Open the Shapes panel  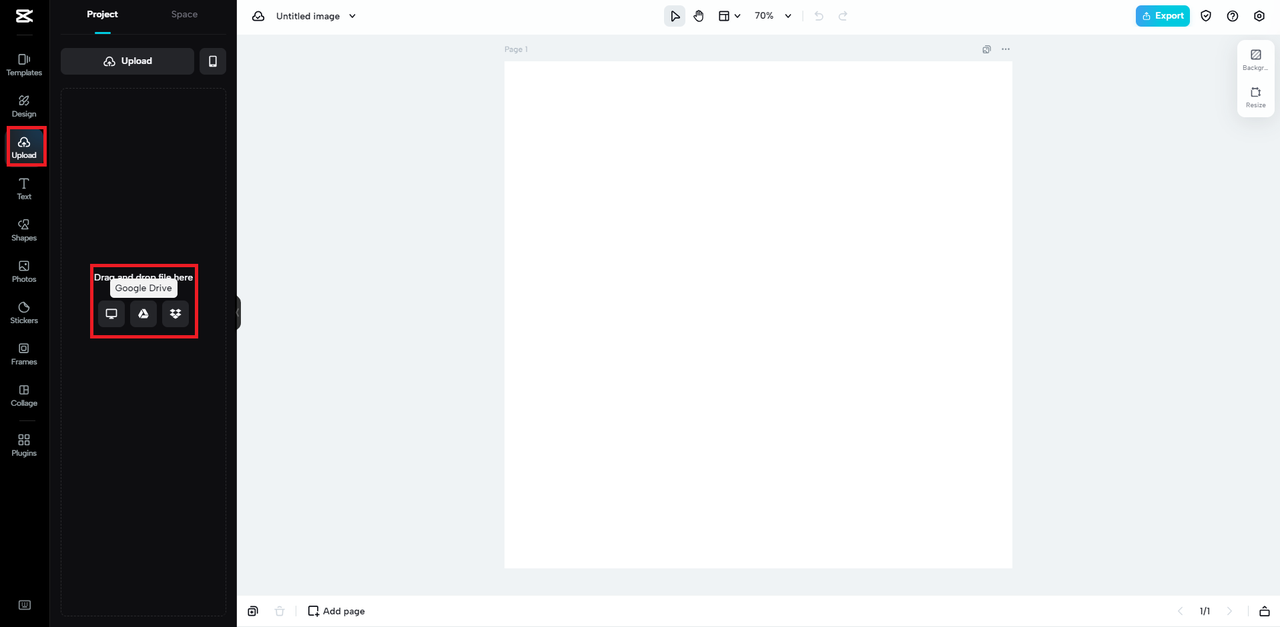tap(24, 230)
